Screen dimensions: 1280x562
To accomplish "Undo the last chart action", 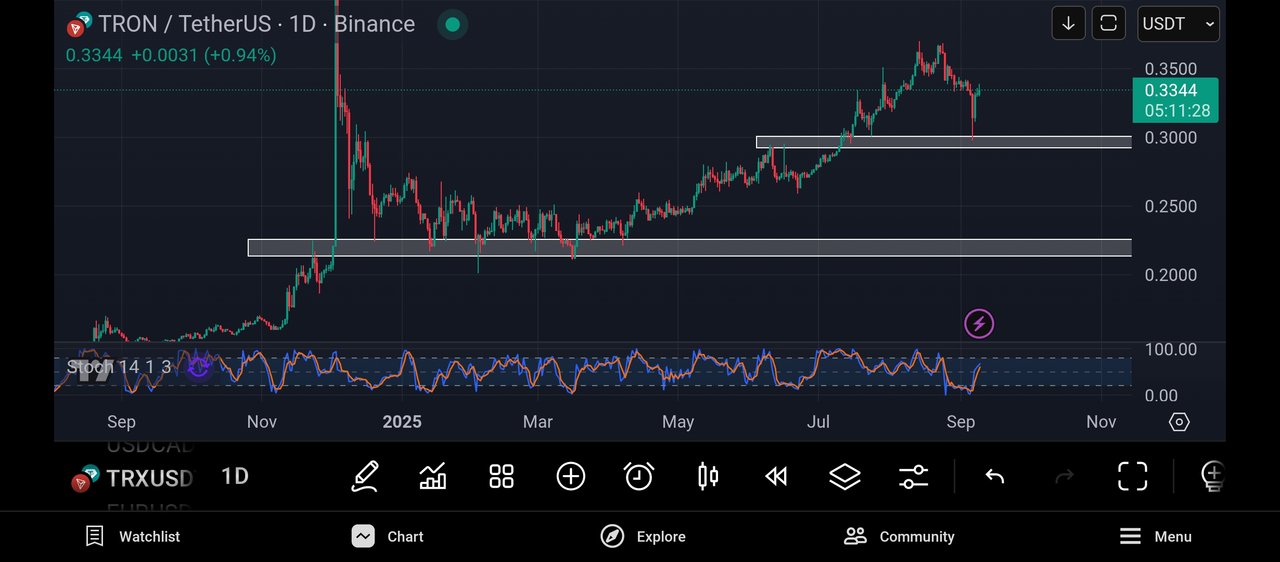I will point(994,477).
